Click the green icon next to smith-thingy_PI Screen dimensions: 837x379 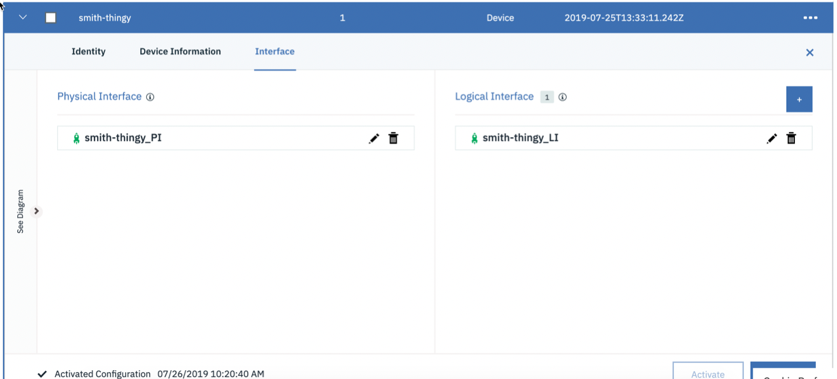76,139
